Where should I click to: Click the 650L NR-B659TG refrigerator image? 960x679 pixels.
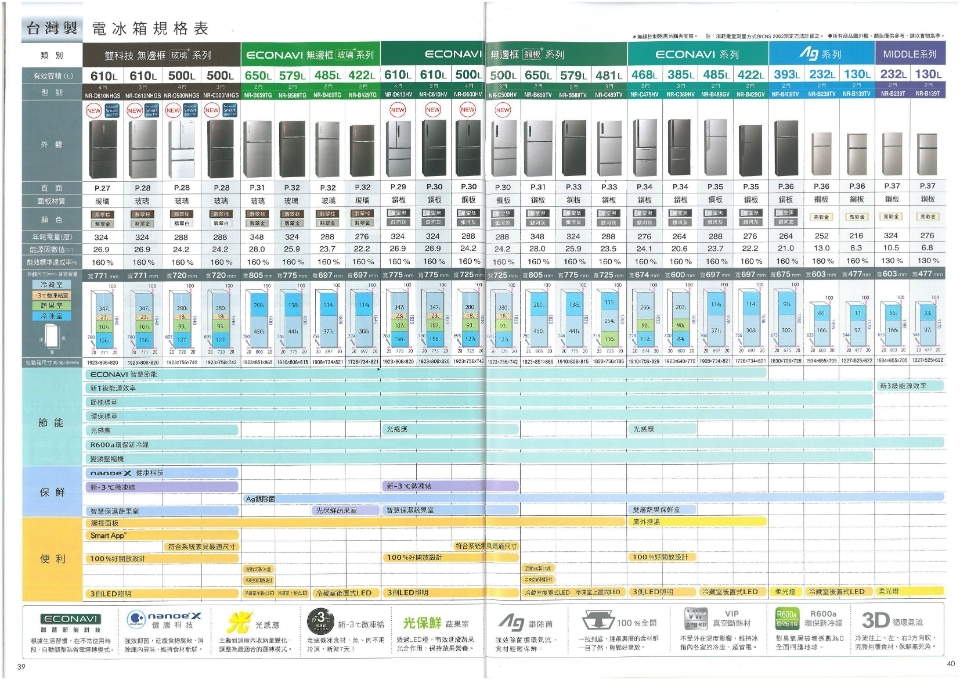pyautogui.click(x=257, y=147)
